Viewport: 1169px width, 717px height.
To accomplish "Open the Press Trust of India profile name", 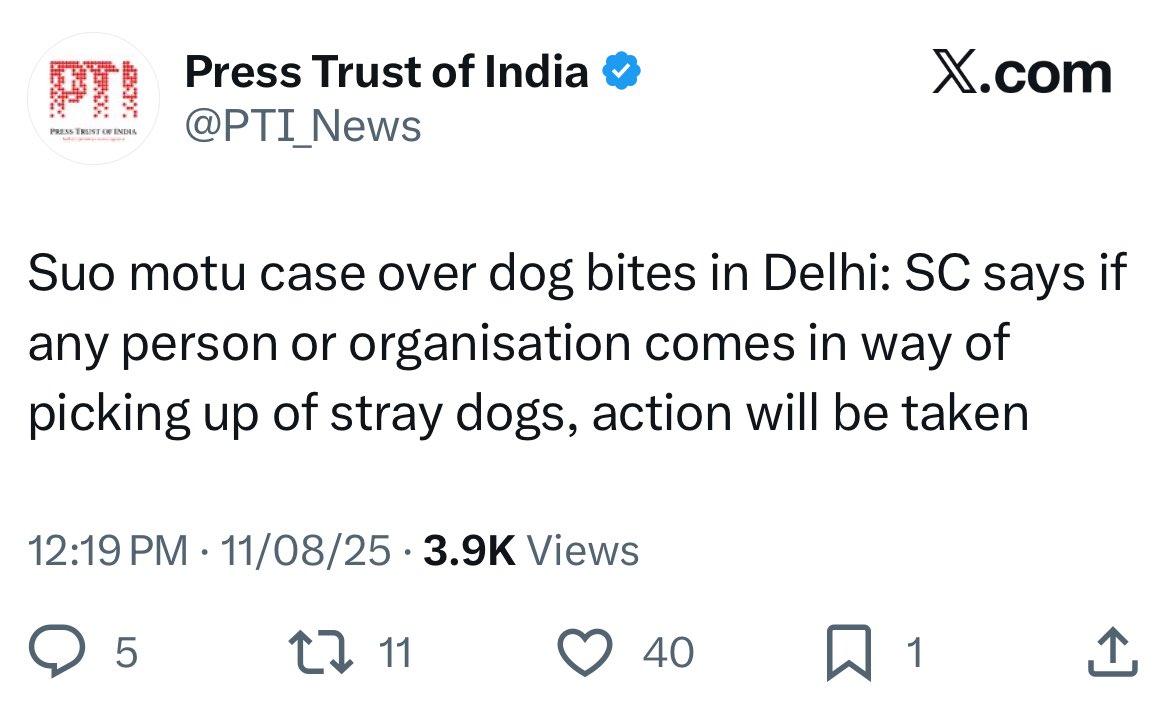I will click(x=387, y=72).
